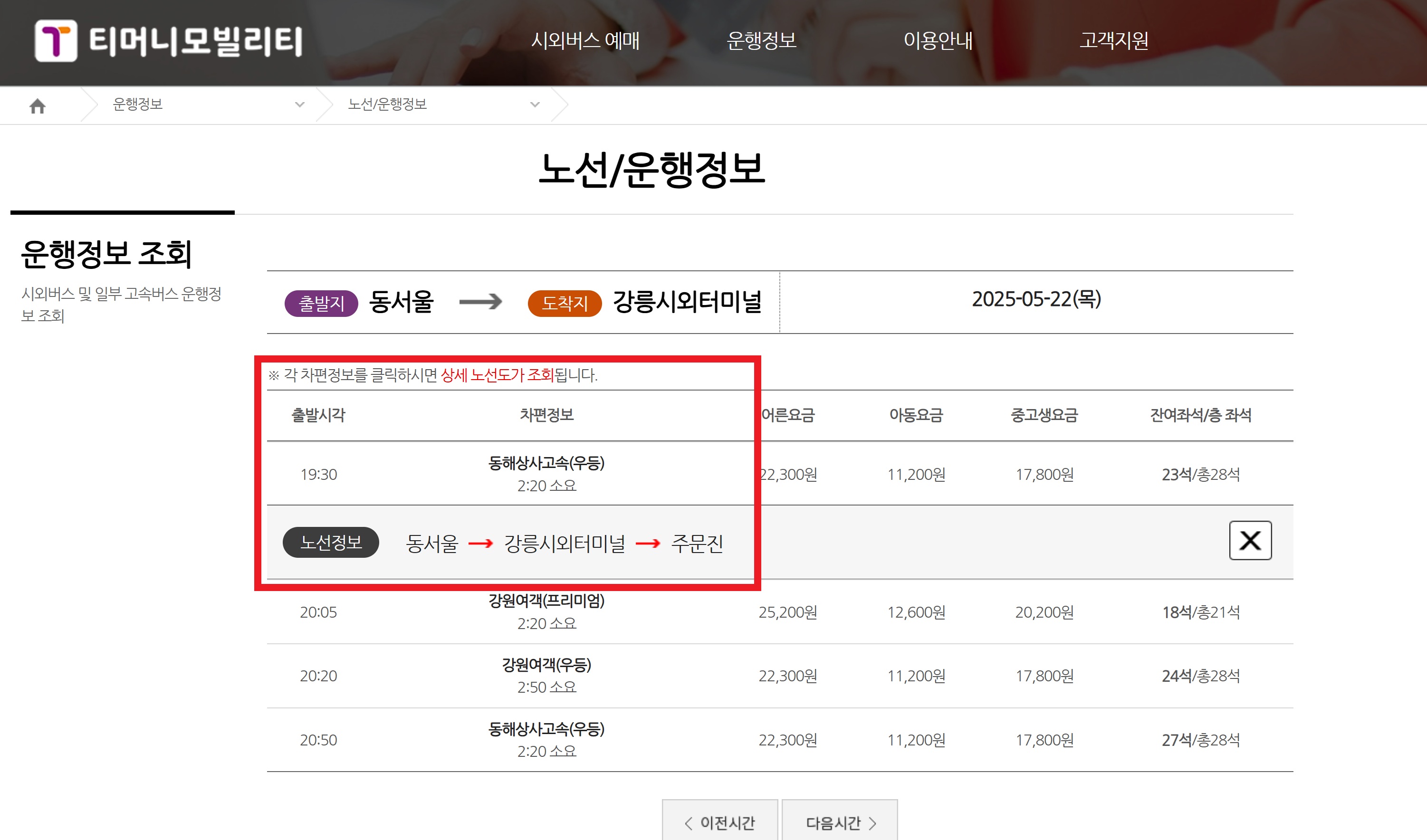Open the 이용안내 menu
This screenshot has width=1427, height=840.
938,41
